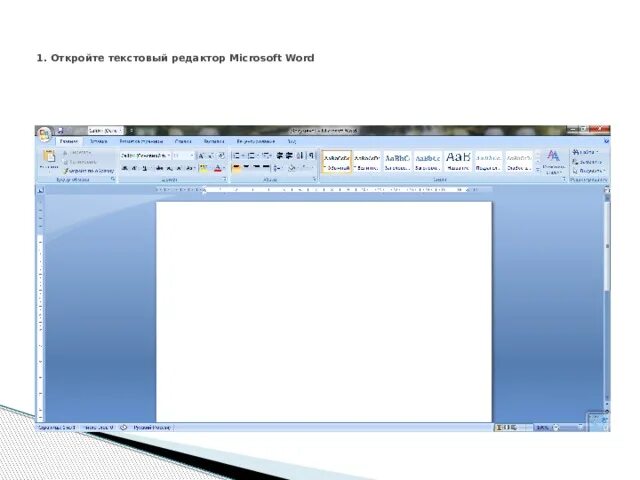Open the Styles group dialog launcher
The width and height of the screenshot is (640, 480).
coord(564,179)
